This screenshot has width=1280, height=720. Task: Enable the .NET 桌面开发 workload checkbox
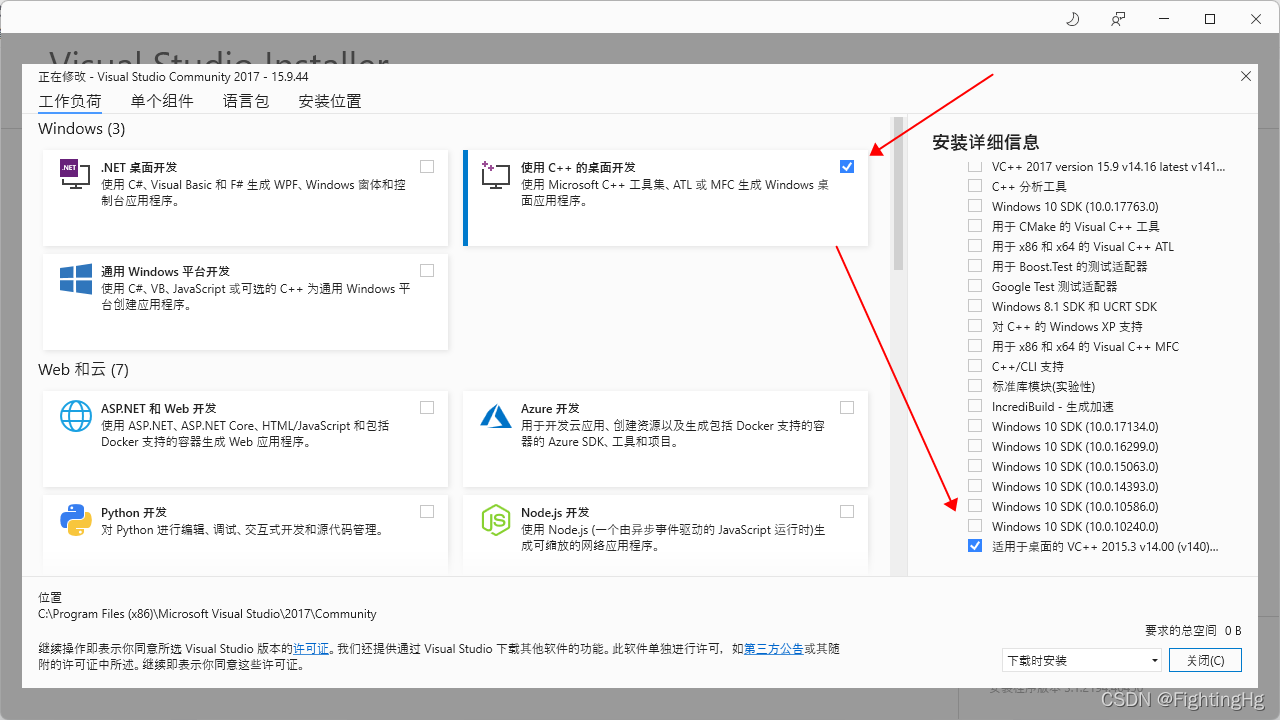(427, 167)
